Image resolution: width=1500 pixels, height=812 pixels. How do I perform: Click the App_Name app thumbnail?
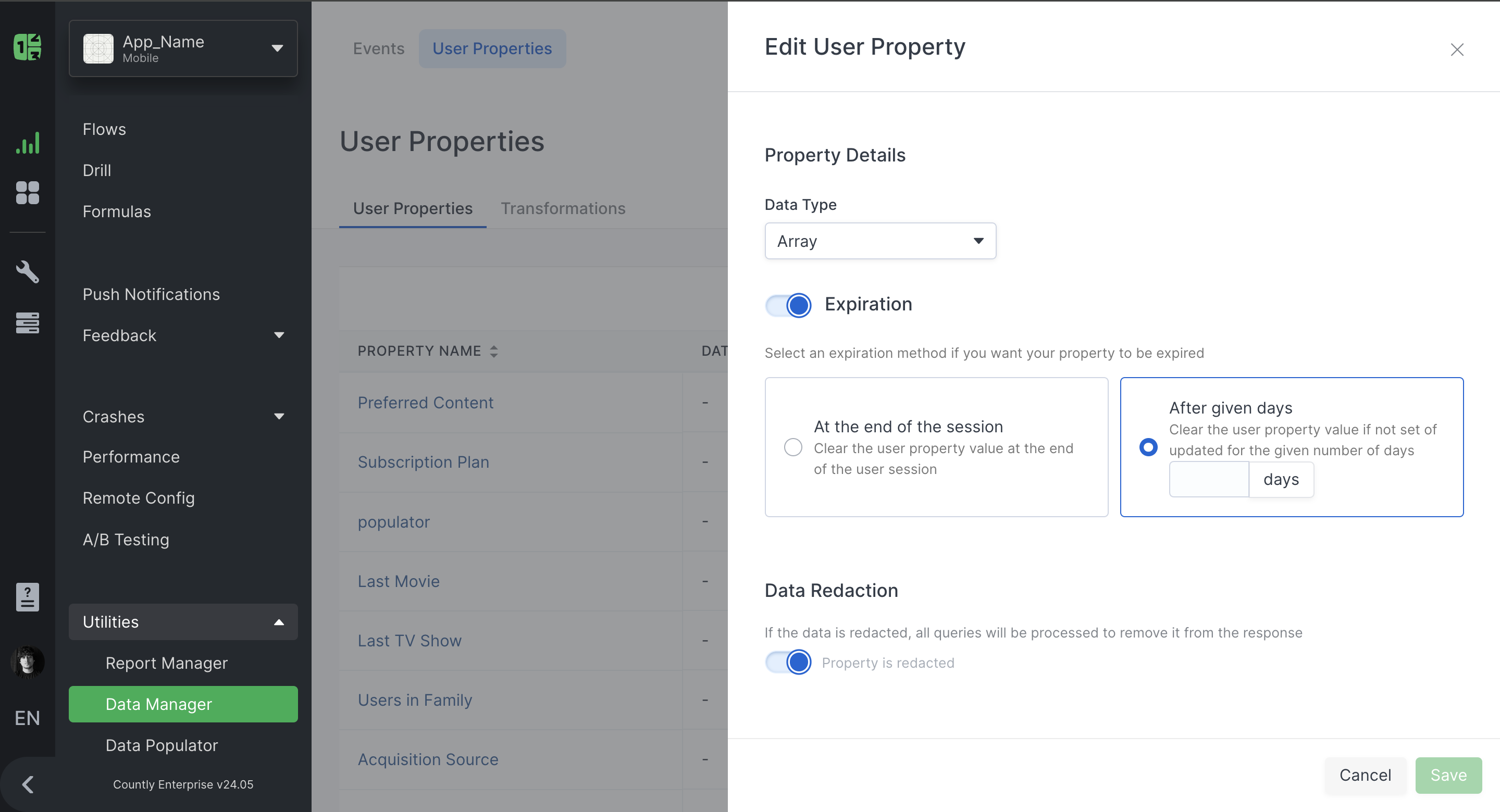click(98, 48)
